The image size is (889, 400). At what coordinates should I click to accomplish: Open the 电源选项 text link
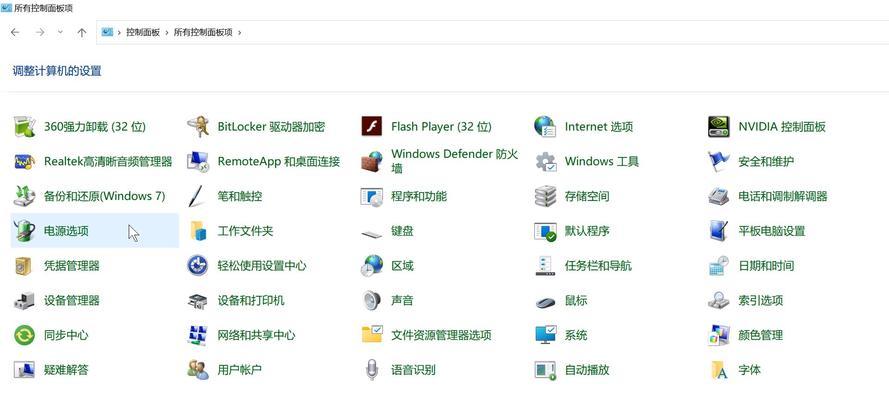[x=66, y=231]
